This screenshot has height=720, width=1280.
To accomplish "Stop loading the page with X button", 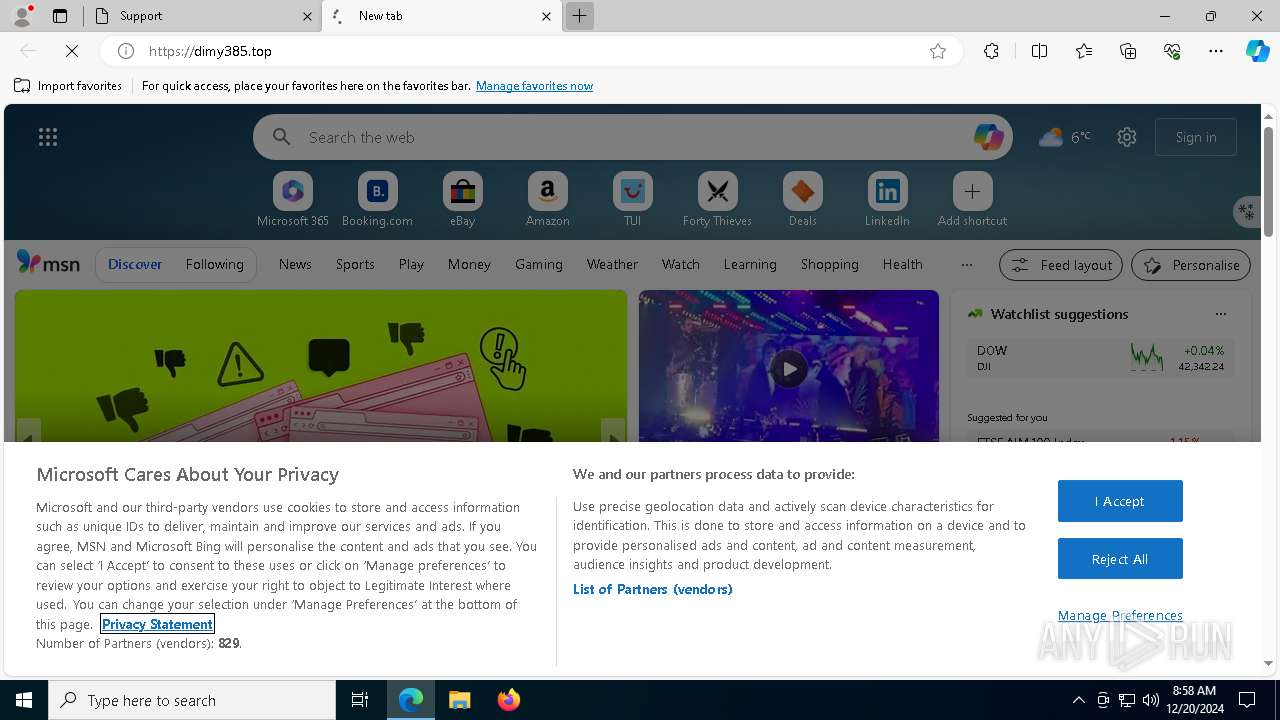I will (x=72, y=51).
